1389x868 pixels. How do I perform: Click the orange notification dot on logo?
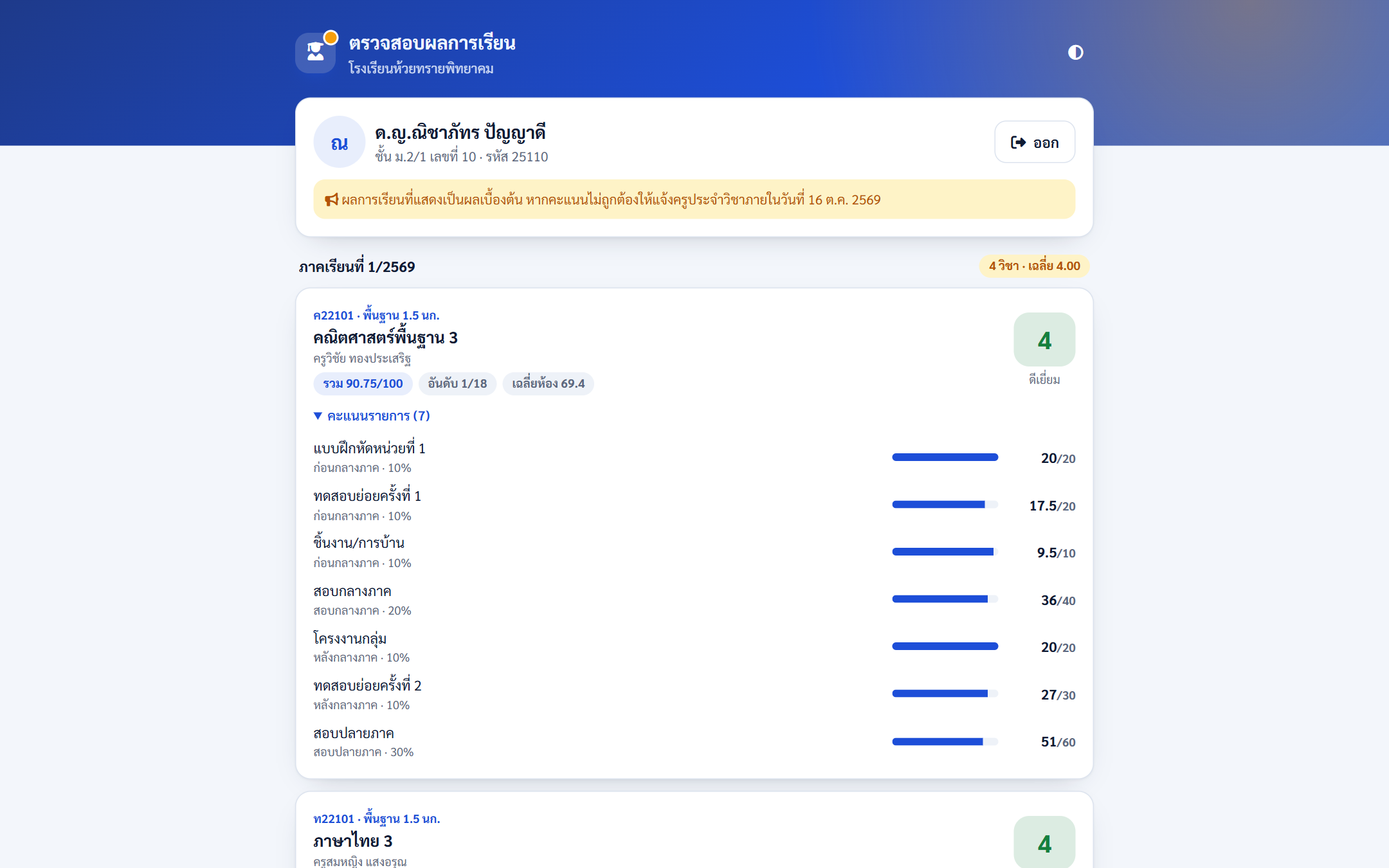click(331, 38)
